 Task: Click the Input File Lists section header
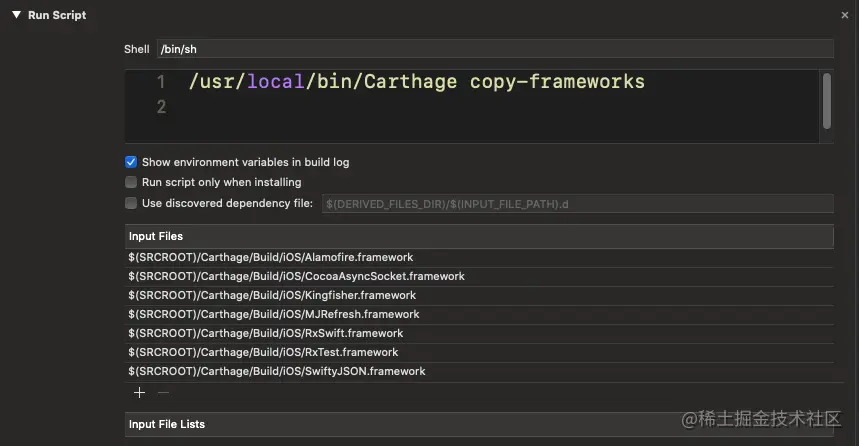click(479, 424)
